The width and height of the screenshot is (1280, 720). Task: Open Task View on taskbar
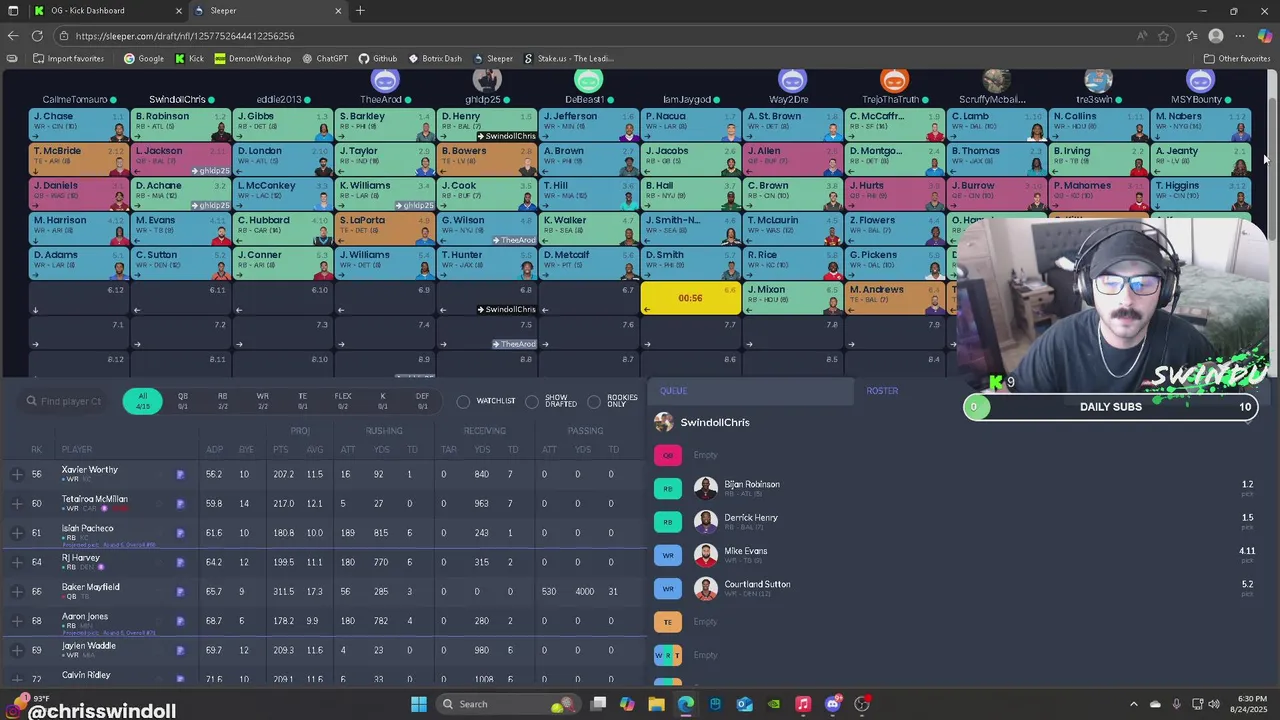click(x=598, y=704)
